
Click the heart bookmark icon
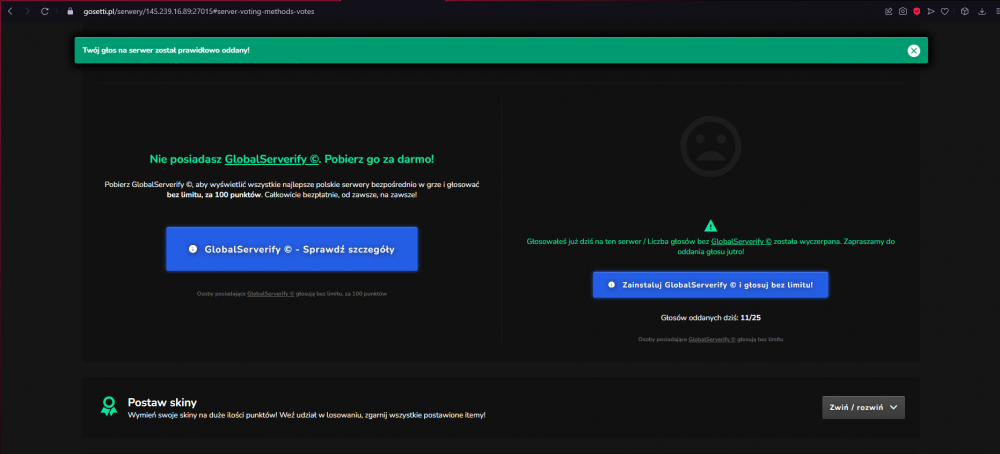click(x=945, y=11)
